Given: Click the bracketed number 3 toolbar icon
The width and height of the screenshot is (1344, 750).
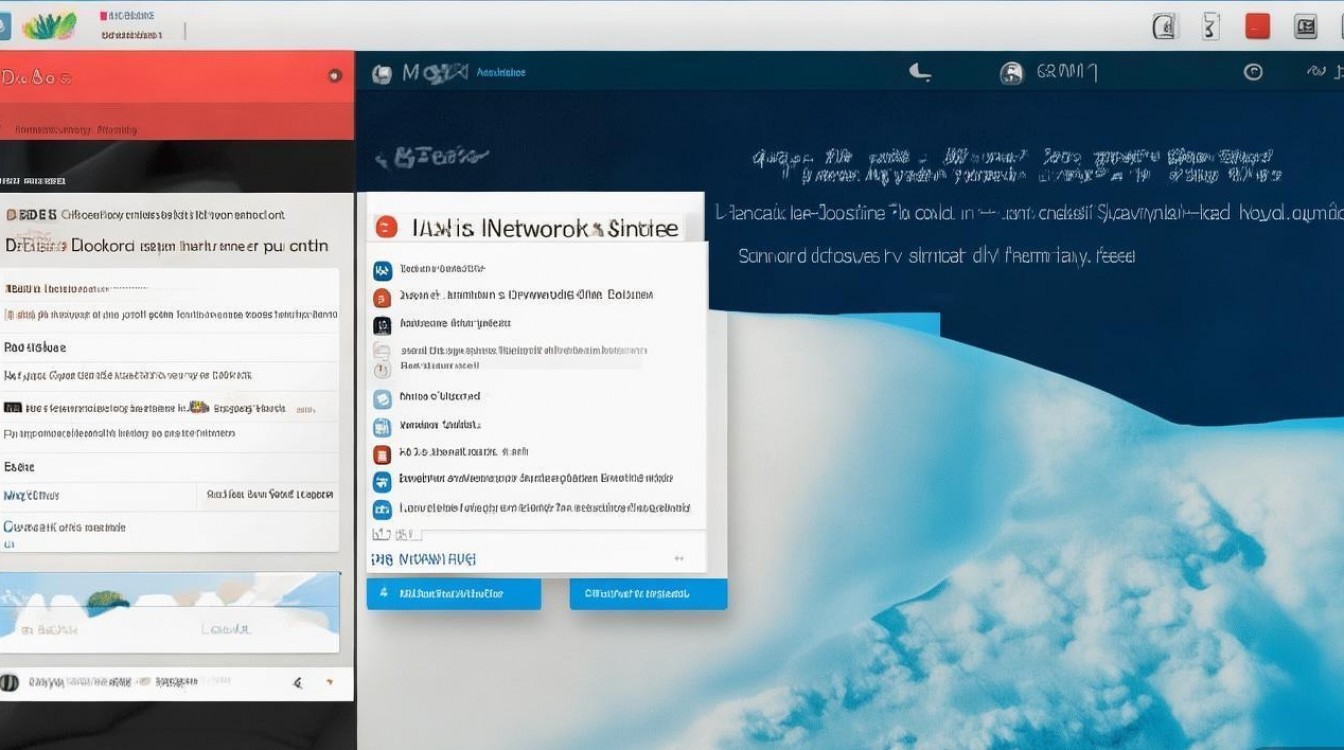Looking at the screenshot, I should [x=1210, y=26].
